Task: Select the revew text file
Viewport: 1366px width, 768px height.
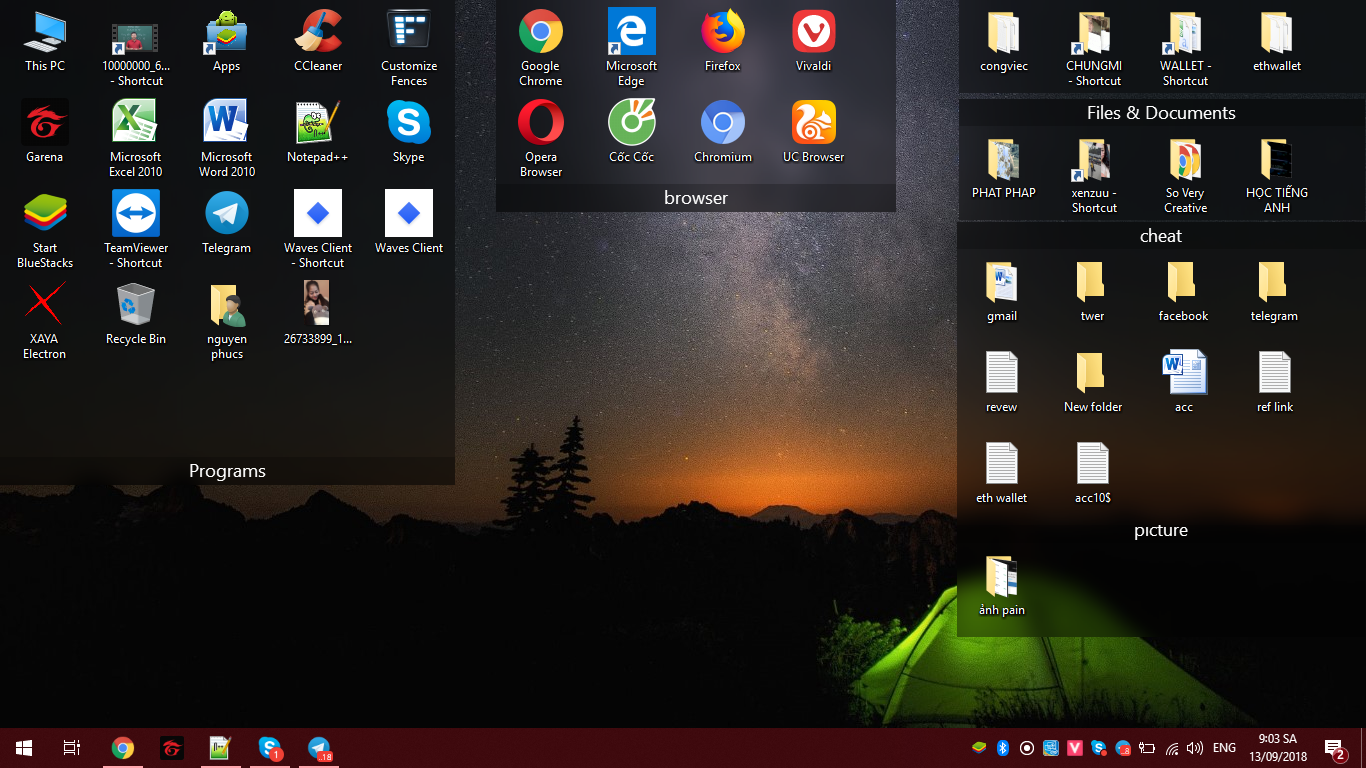Action: (x=1002, y=382)
